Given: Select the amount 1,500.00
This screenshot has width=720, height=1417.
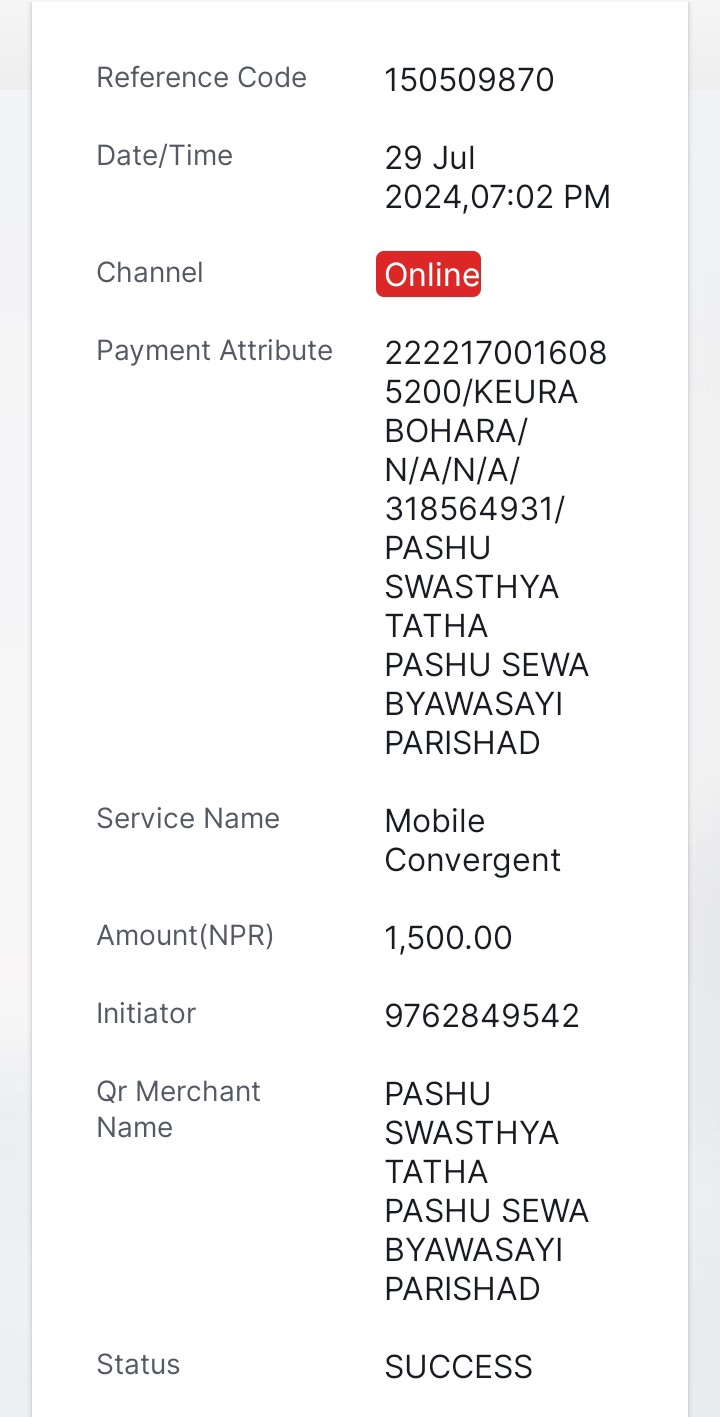Looking at the screenshot, I should [x=448, y=938].
